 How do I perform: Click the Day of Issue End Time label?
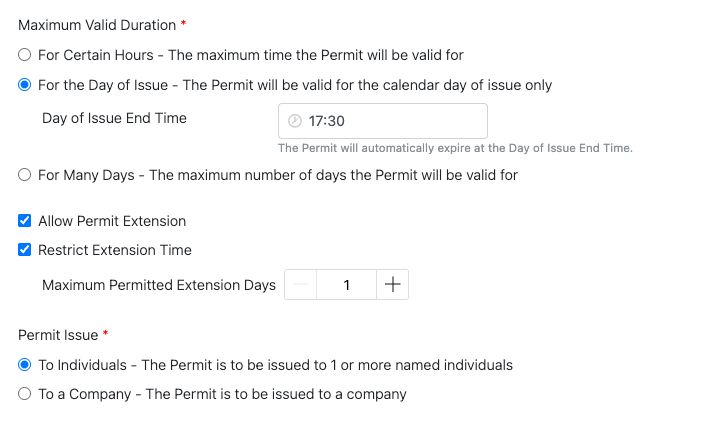click(x=114, y=118)
